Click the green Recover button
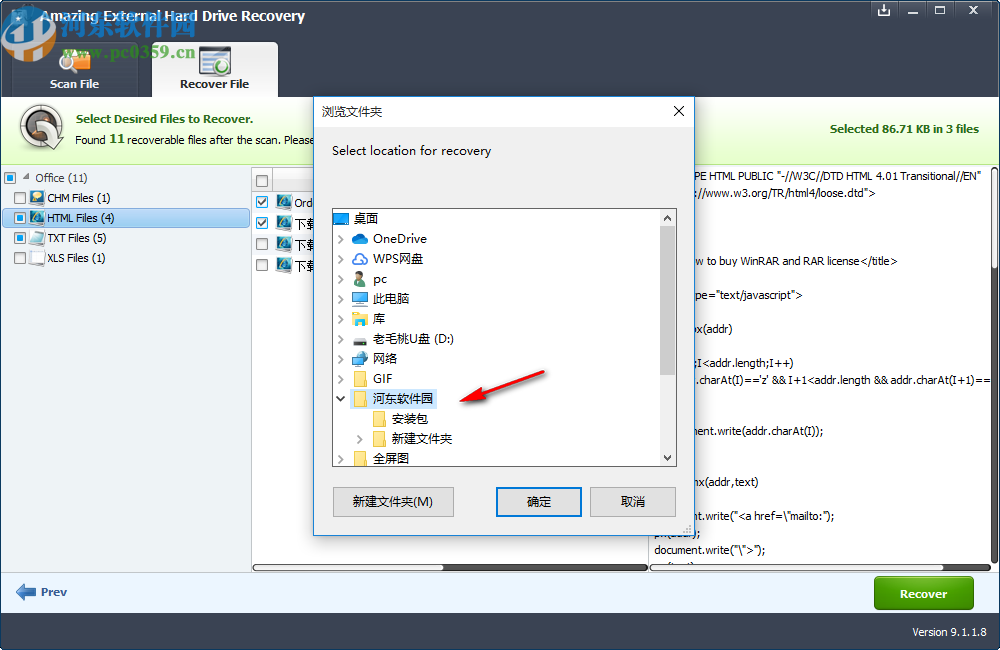1000x650 pixels. [923, 594]
